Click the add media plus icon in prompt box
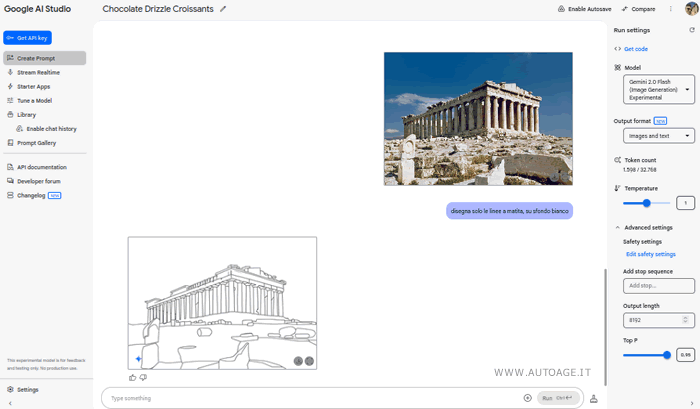 (x=527, y=398)
